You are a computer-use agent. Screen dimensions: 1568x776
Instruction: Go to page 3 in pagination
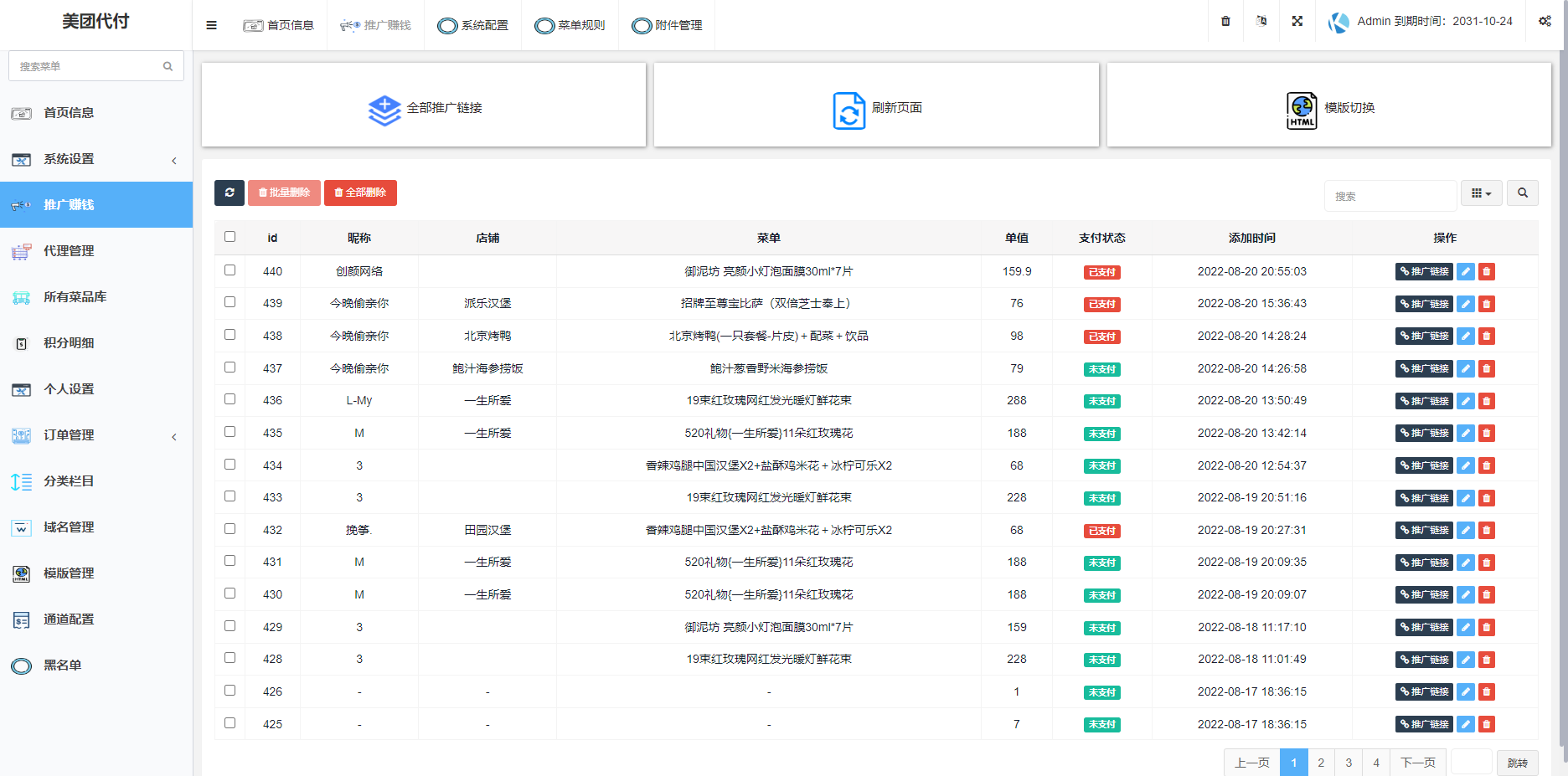click(1349, 763)
